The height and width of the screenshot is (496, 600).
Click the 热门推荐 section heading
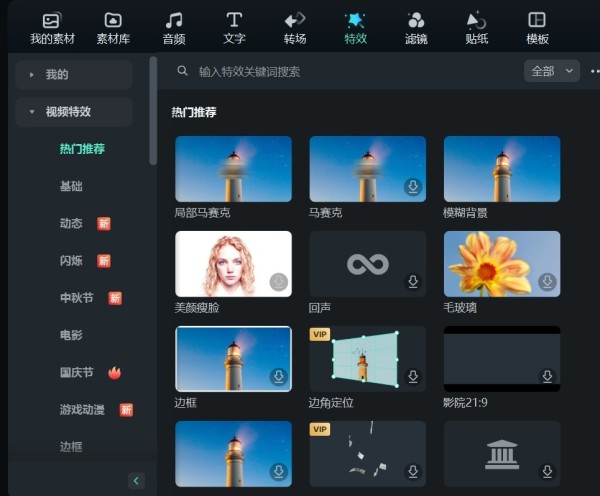tap(194, 112)
